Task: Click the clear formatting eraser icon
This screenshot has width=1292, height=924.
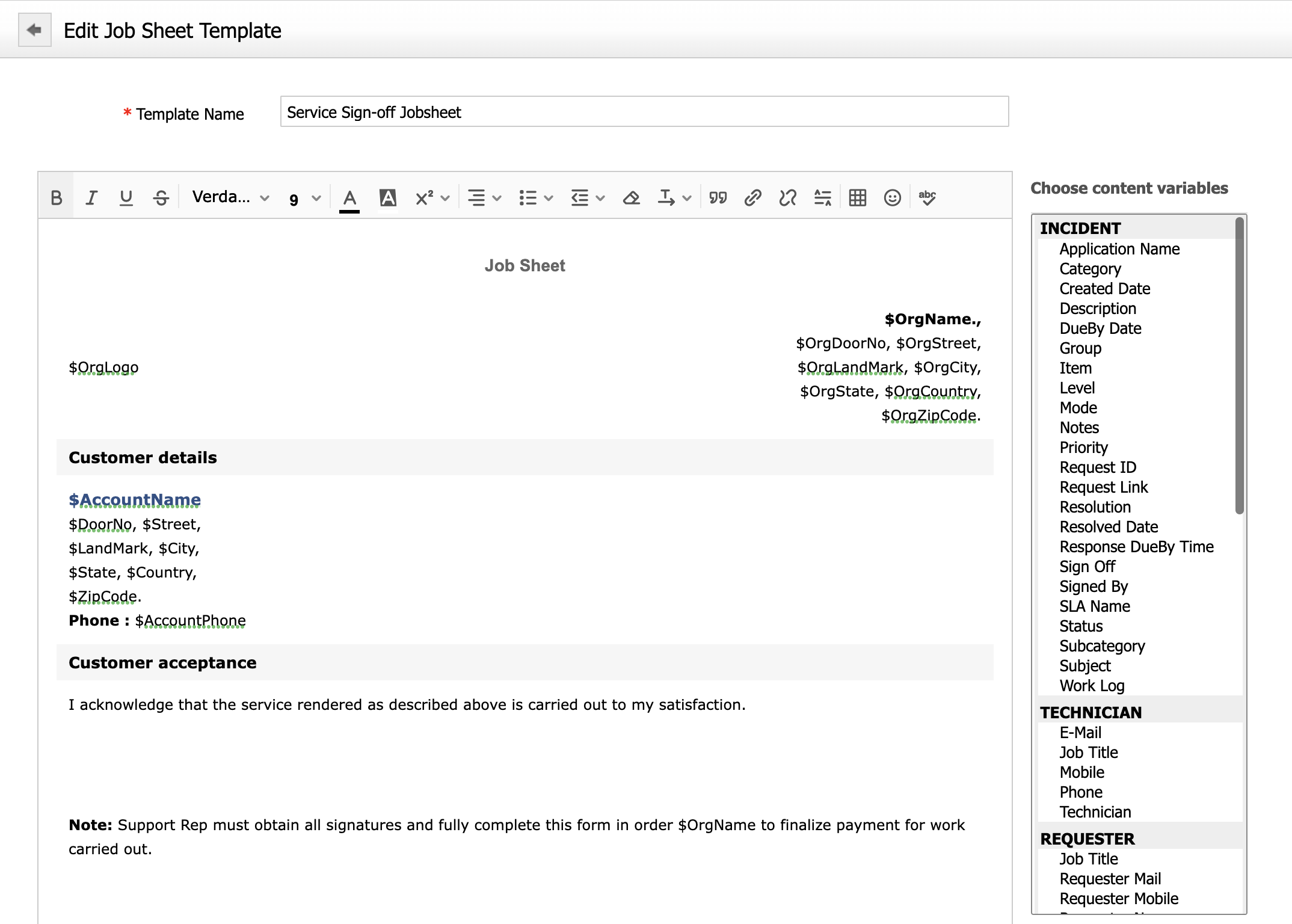Action: 631,198
